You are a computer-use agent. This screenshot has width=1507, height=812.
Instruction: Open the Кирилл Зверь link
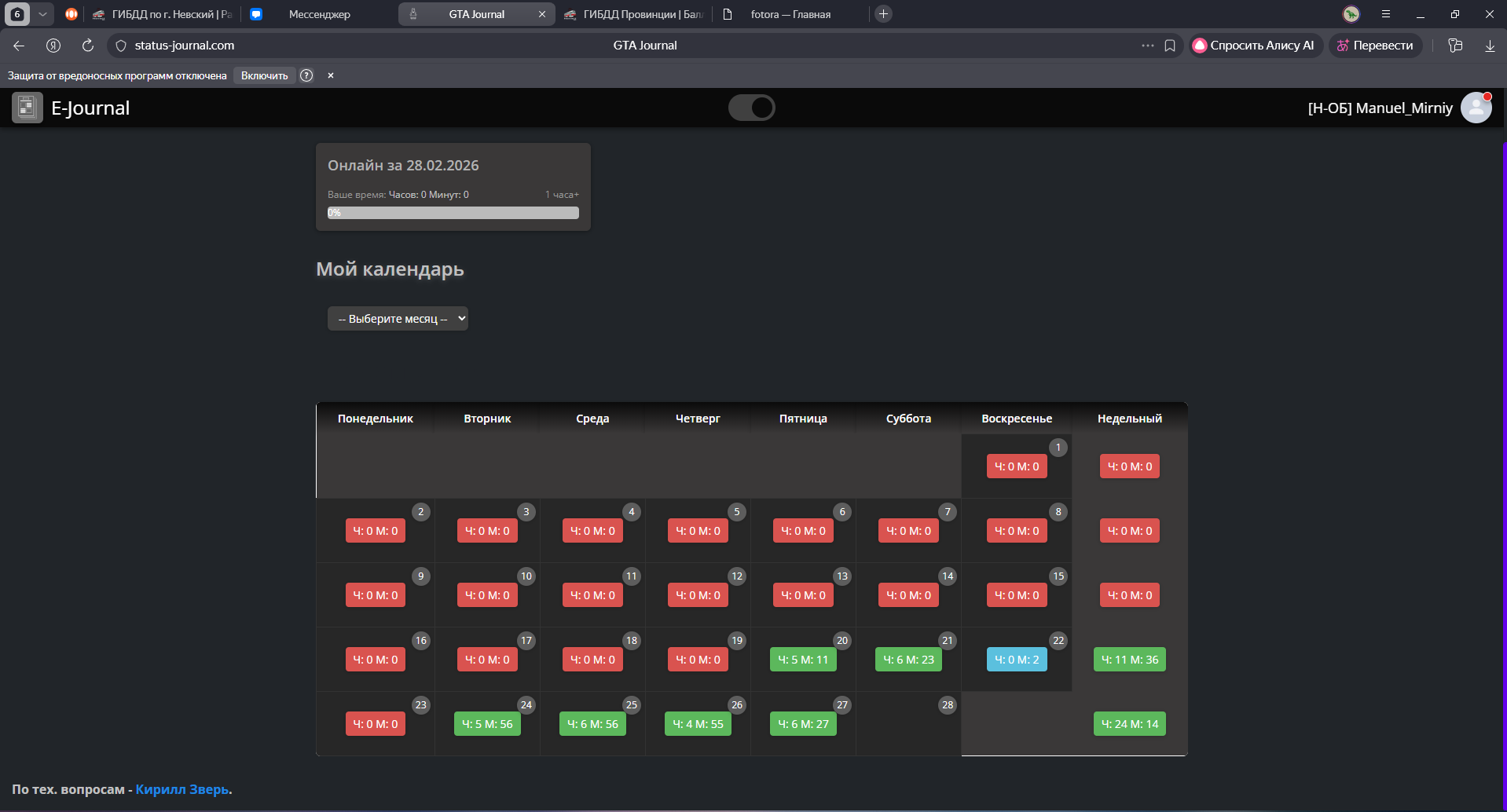click(182, 789)
